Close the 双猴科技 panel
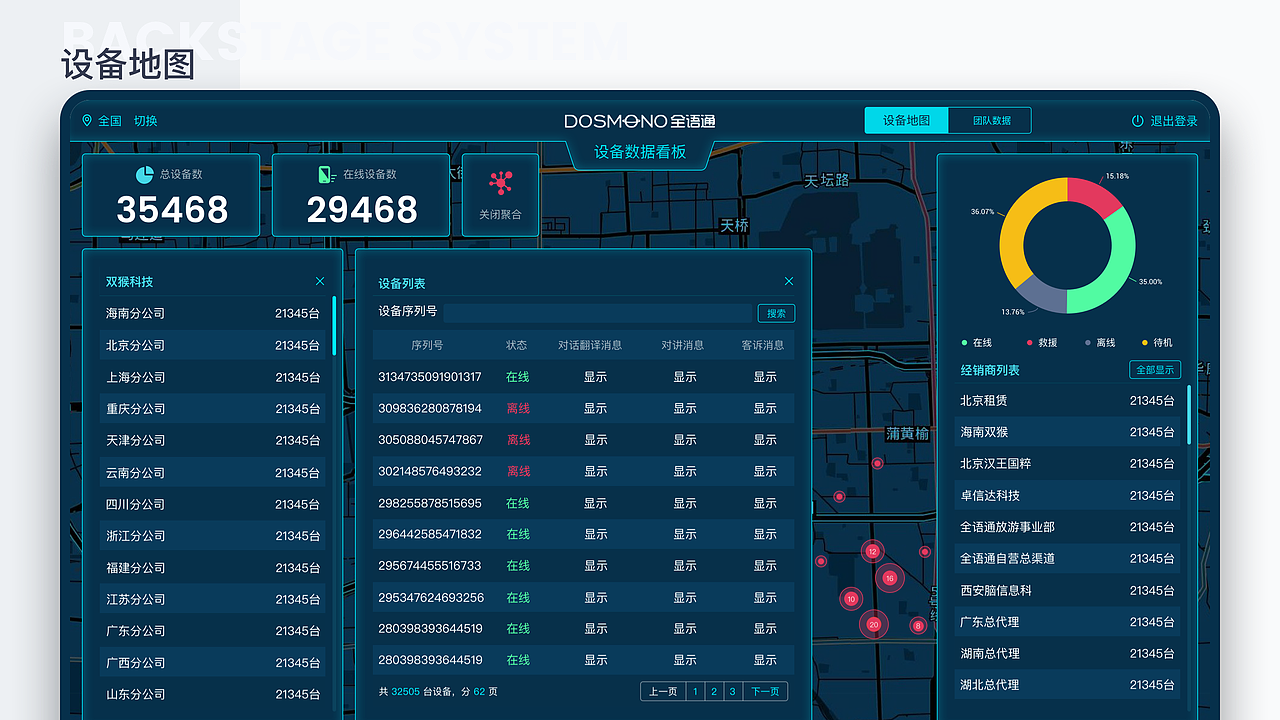 coord(320,282)
